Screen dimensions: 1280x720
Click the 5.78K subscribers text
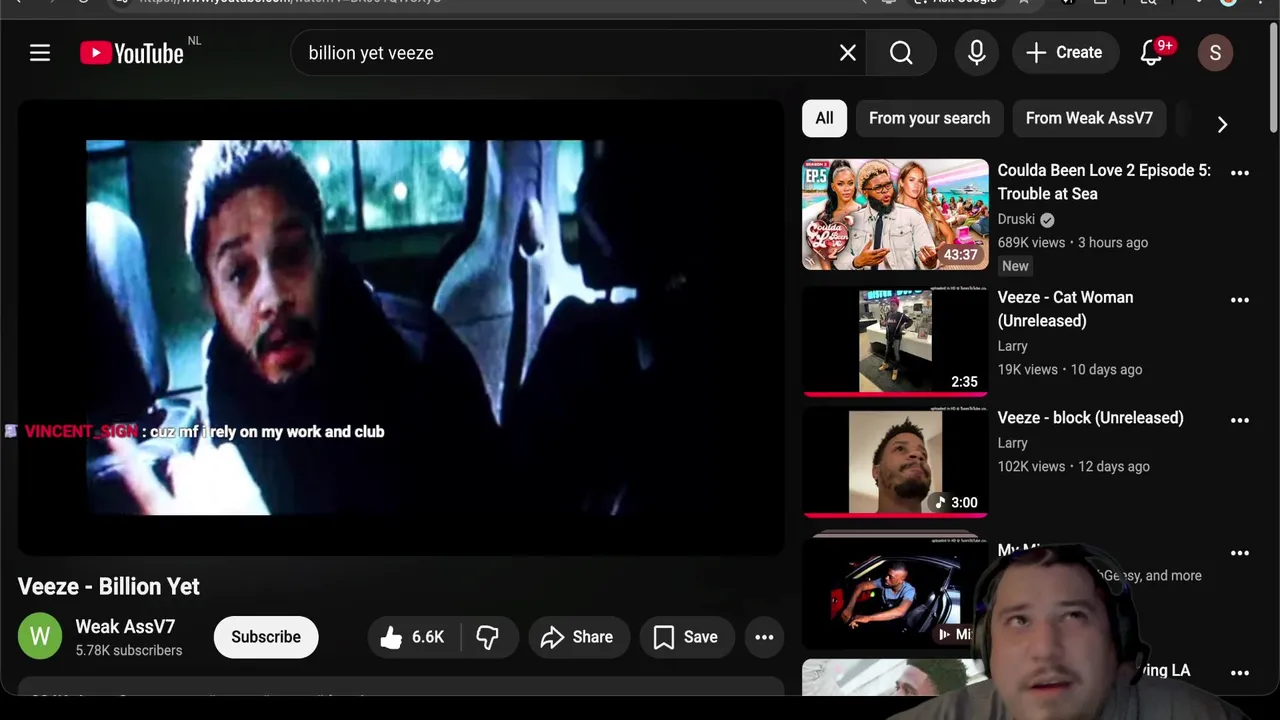pos(129,651)
